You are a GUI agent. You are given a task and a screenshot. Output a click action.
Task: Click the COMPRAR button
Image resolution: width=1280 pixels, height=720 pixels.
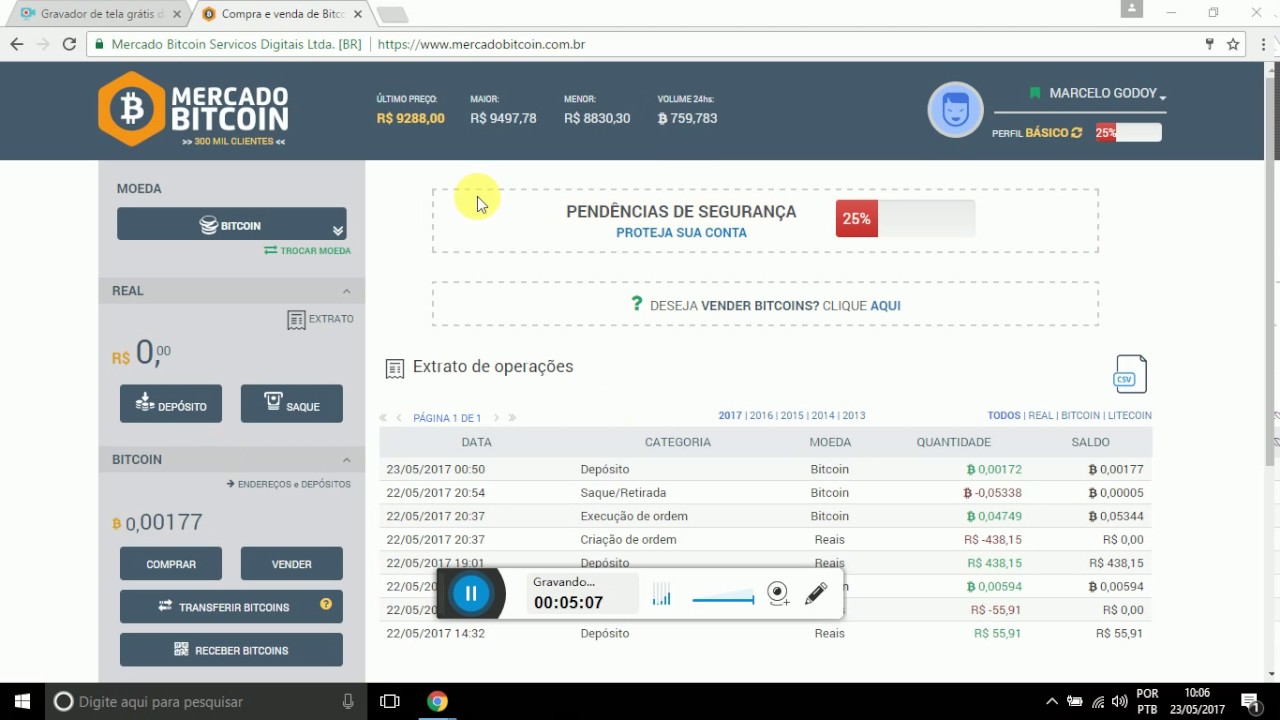(171, 564)
